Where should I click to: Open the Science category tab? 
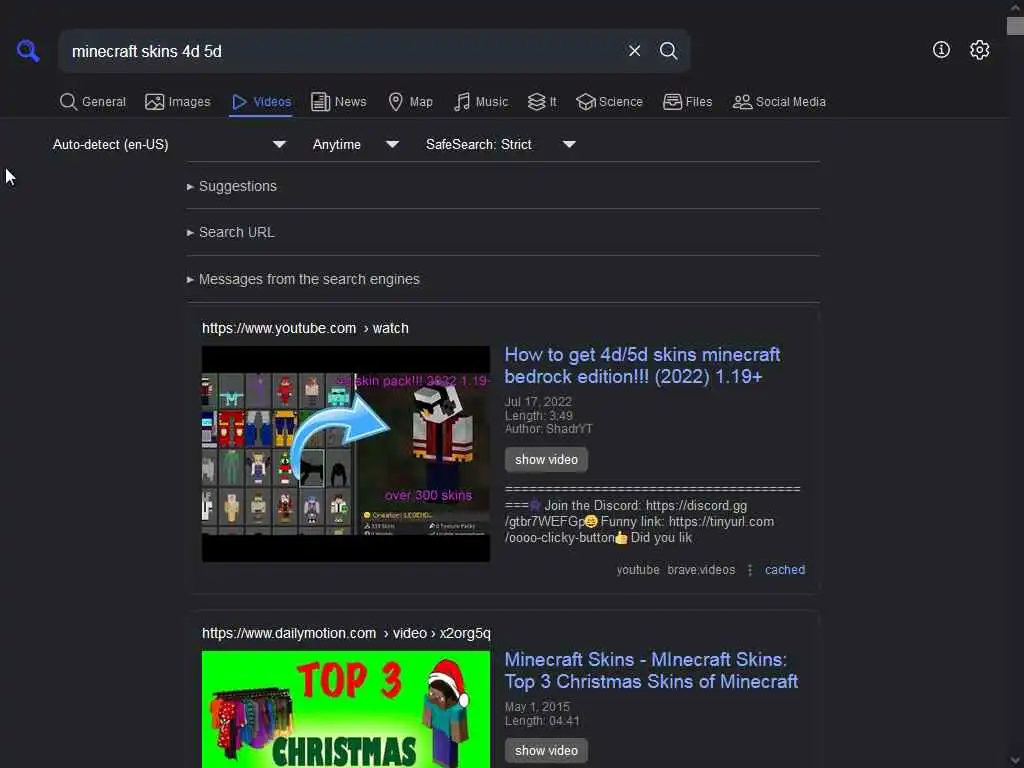(609, 102)
